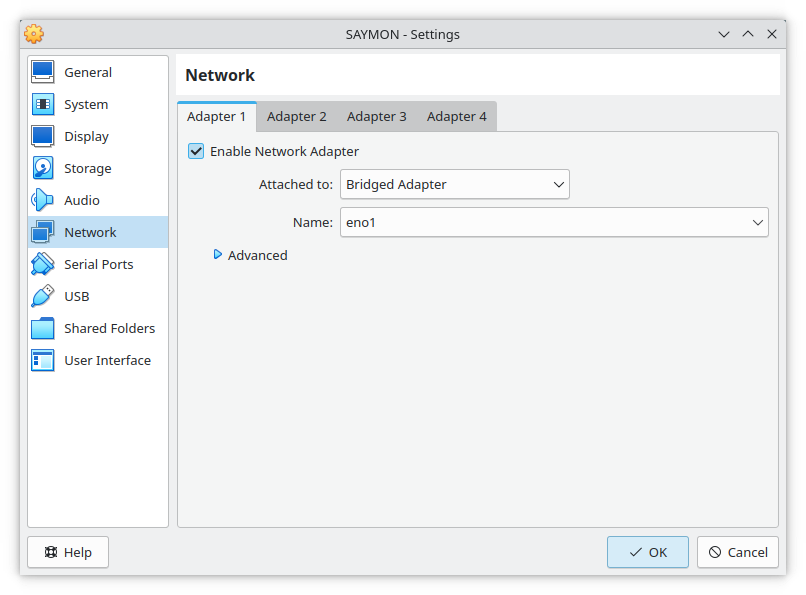Open the Serial Ports connector icon

(x=43, y=264)
